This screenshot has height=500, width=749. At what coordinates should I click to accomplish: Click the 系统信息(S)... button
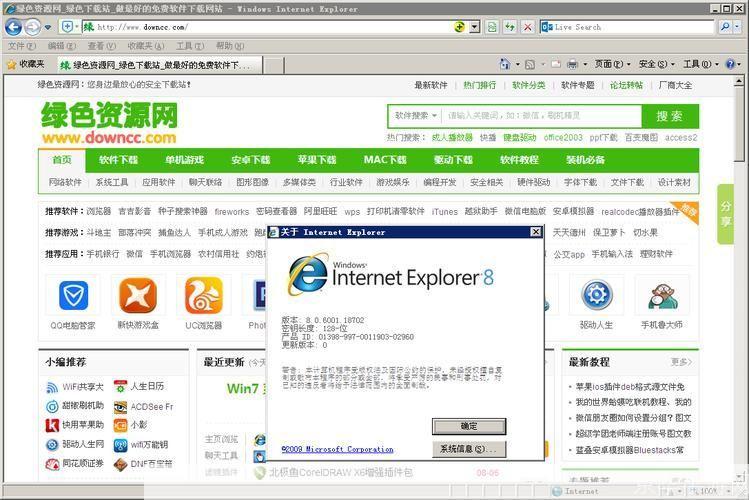[469, 449]
